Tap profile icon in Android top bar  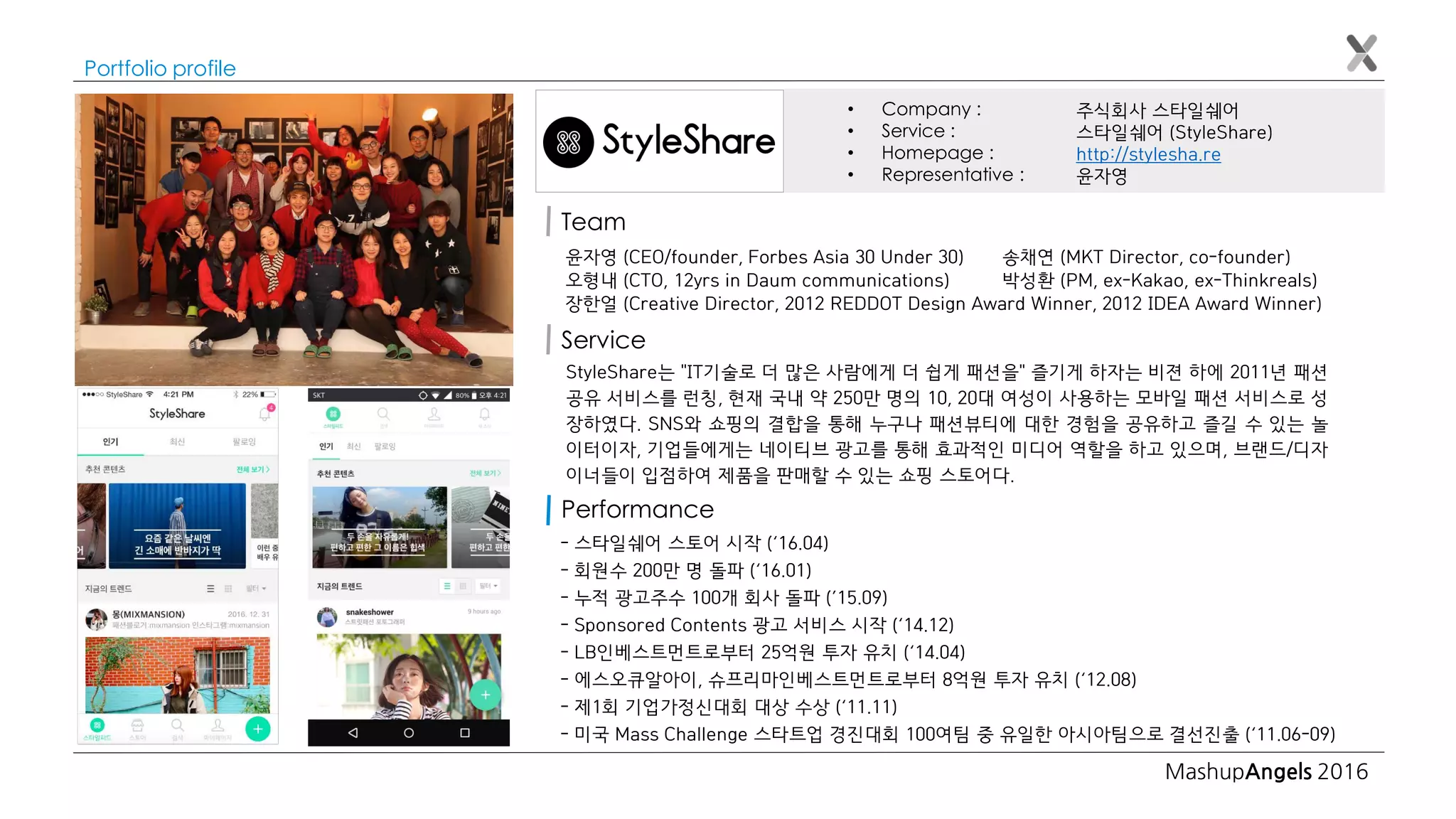pos(434,414)
